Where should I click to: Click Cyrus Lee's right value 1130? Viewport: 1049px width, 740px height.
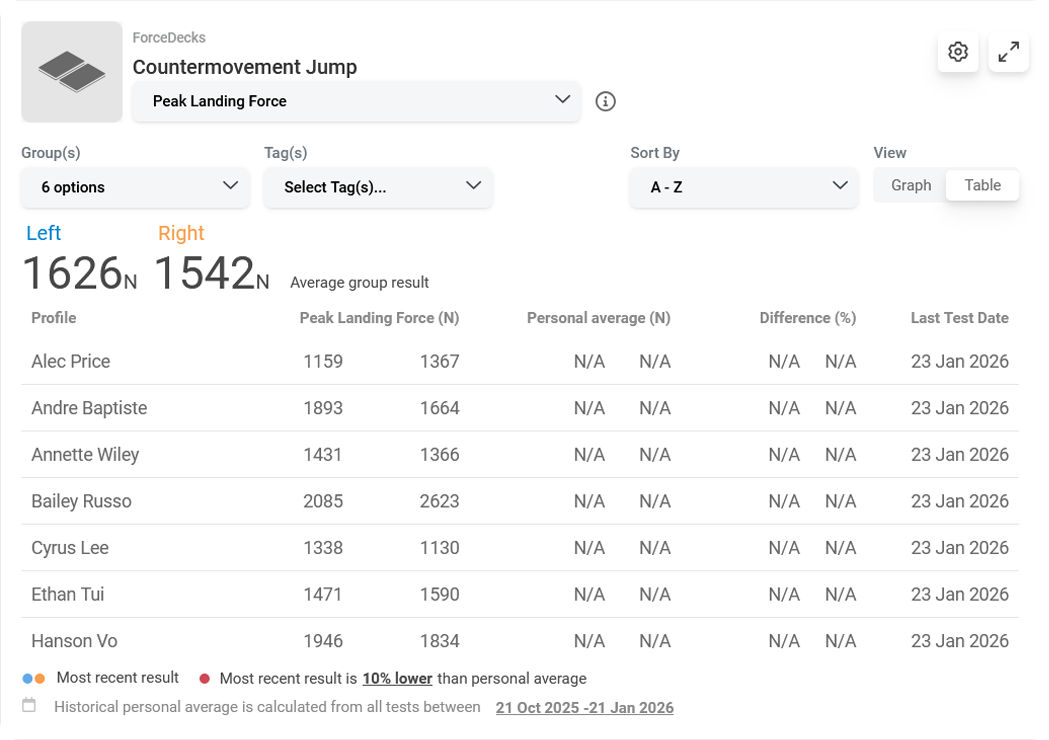tap(440, 548)
